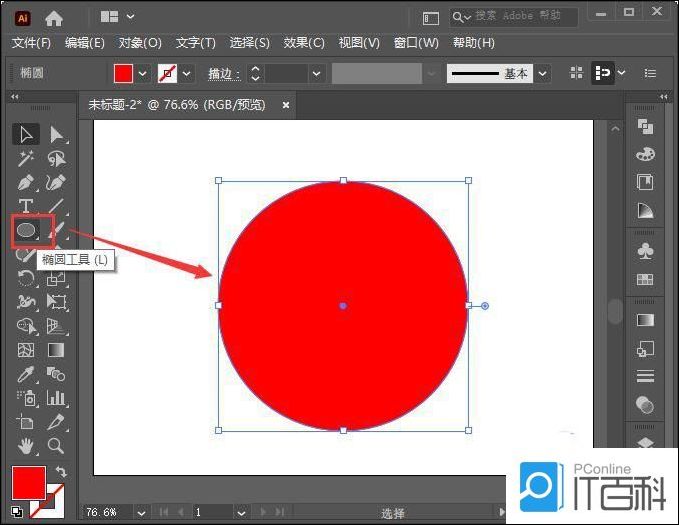Select the Hand tool
Viewport: 679px width, 525px height.
[x=26, y=446]
